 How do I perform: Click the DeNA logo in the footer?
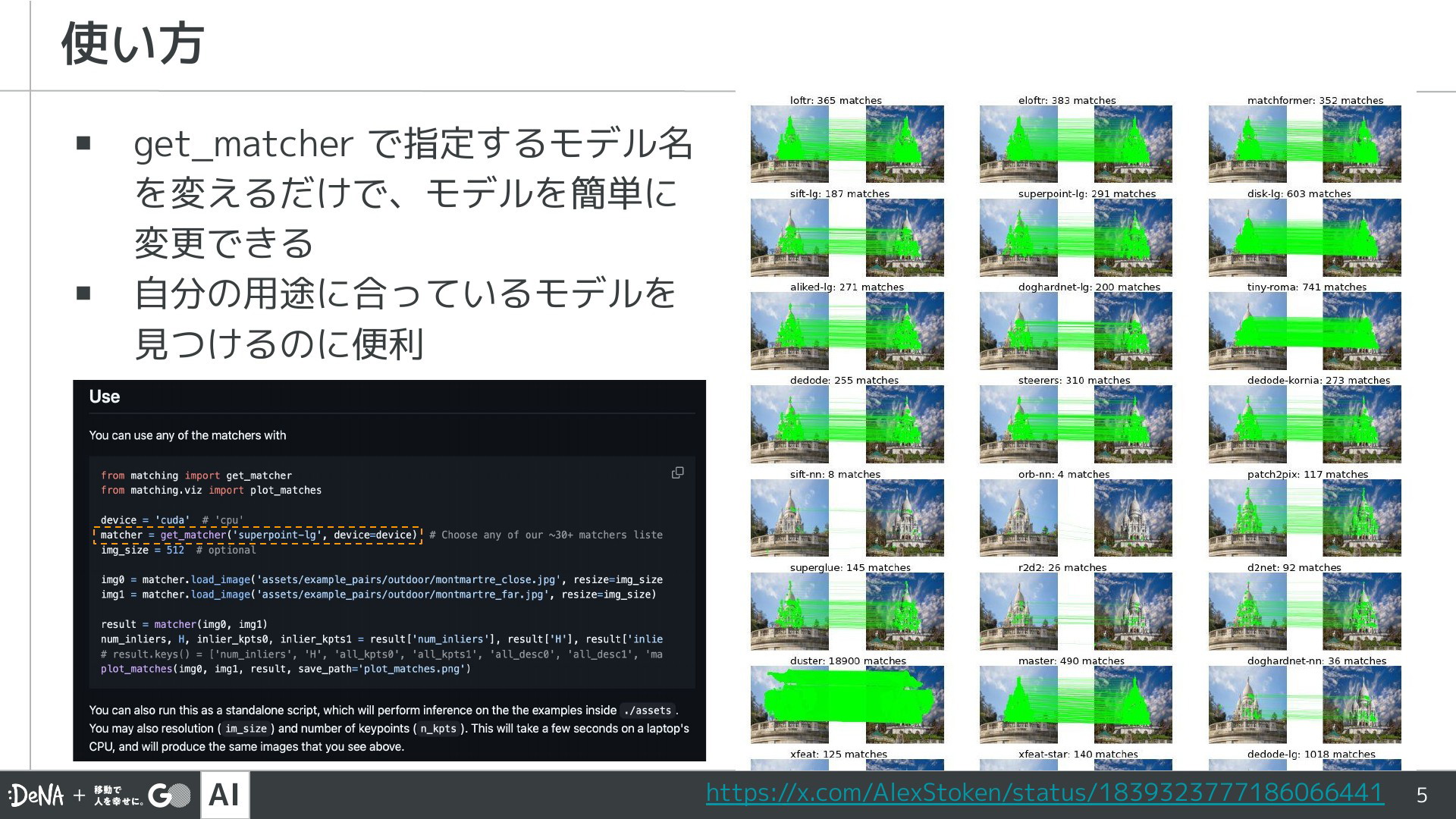point(36,795)
